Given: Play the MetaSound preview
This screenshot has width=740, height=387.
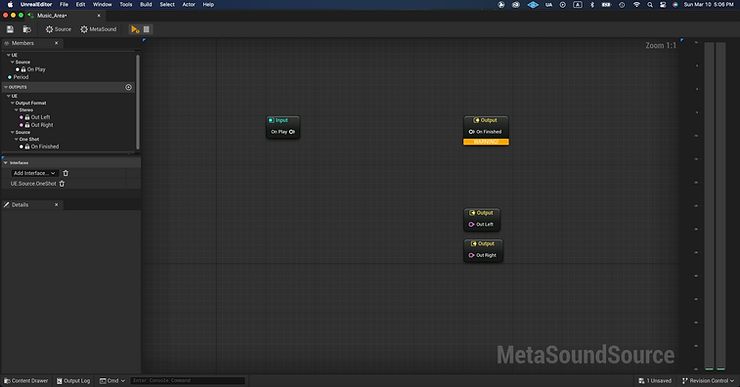Looking at the screenshot, I should [135, 29].
